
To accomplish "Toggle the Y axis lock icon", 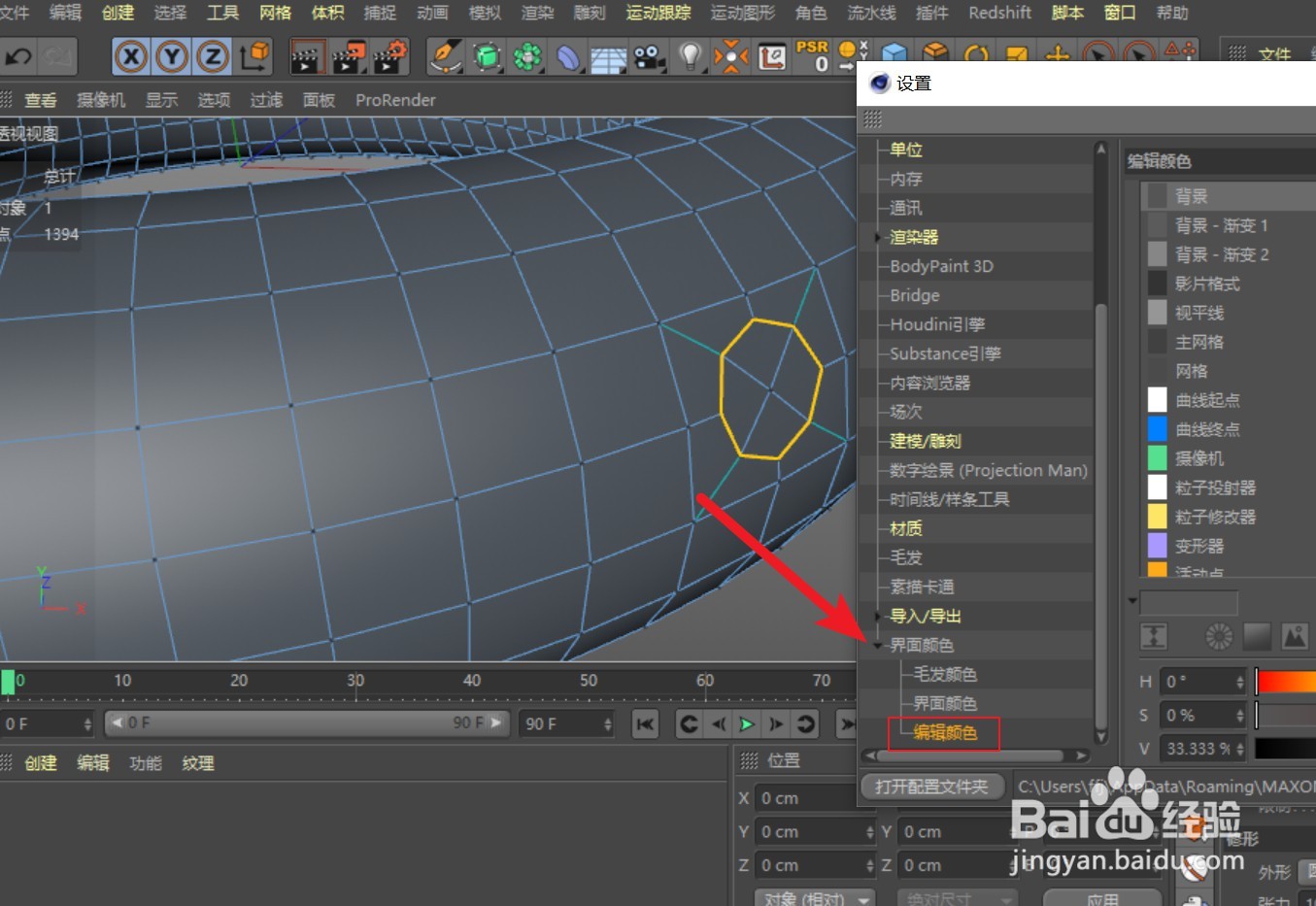I will coord(172,57).
